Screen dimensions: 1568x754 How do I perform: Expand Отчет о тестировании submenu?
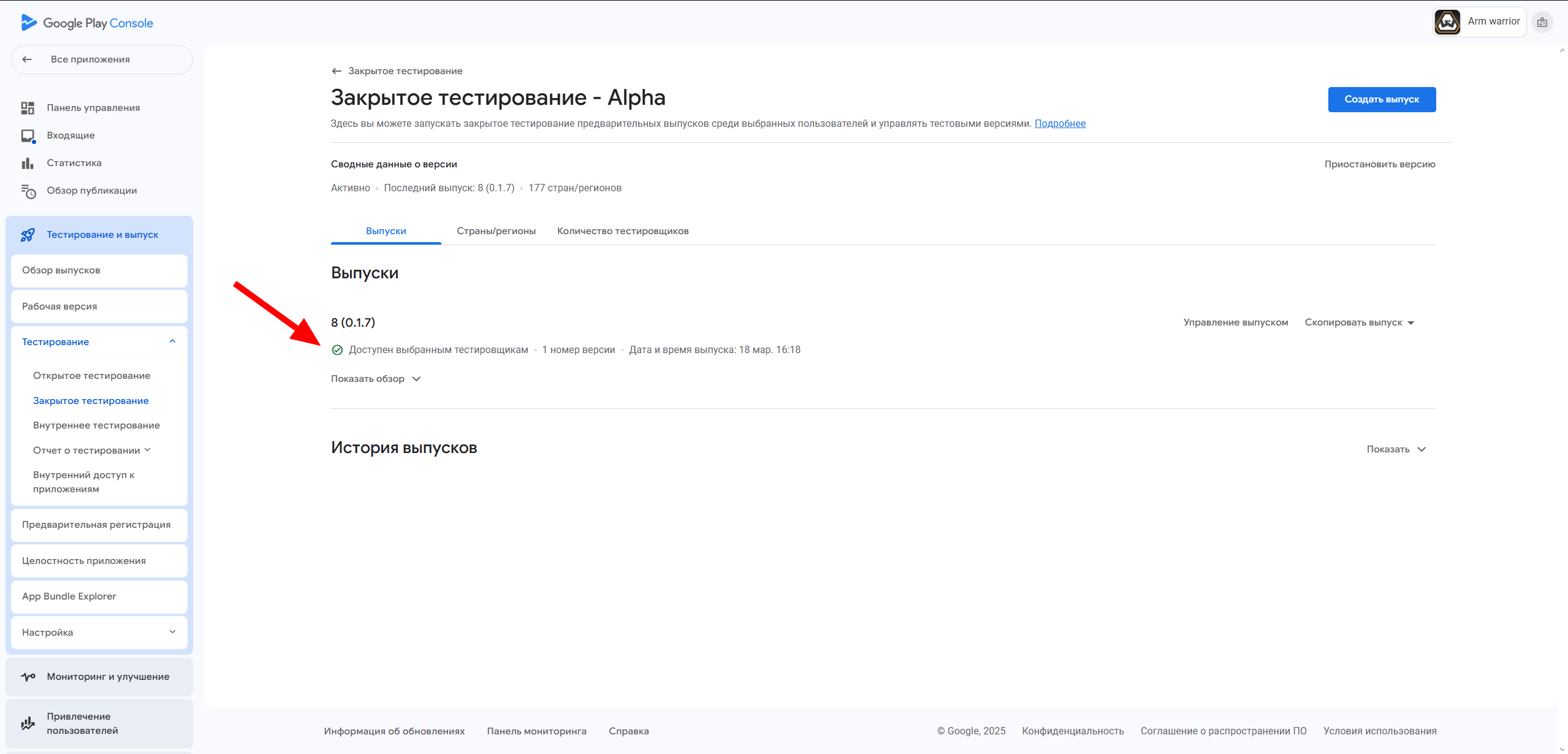(147, 450)
